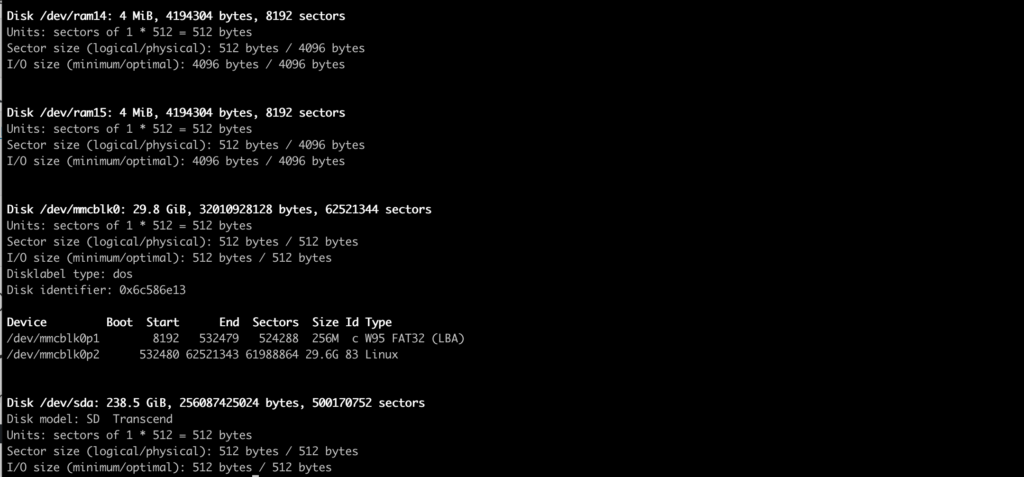1024x477 pixels.
Task: Click the Sectors column header
Action: (276, 322)
